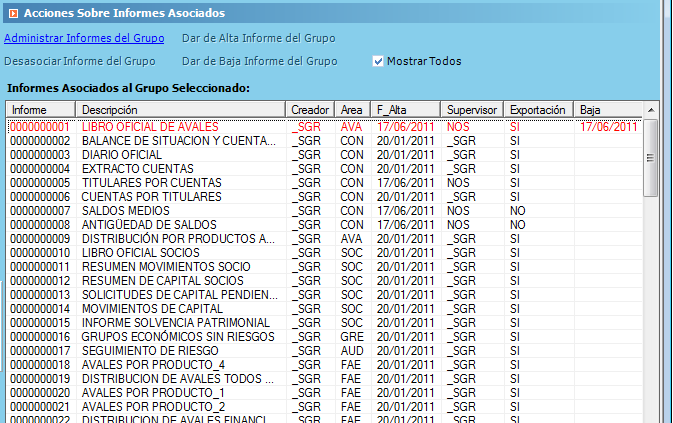Click Dar de Alta Informe del Grupo
The width and height of the screenshot is (673, 423).
pos(258,38)
